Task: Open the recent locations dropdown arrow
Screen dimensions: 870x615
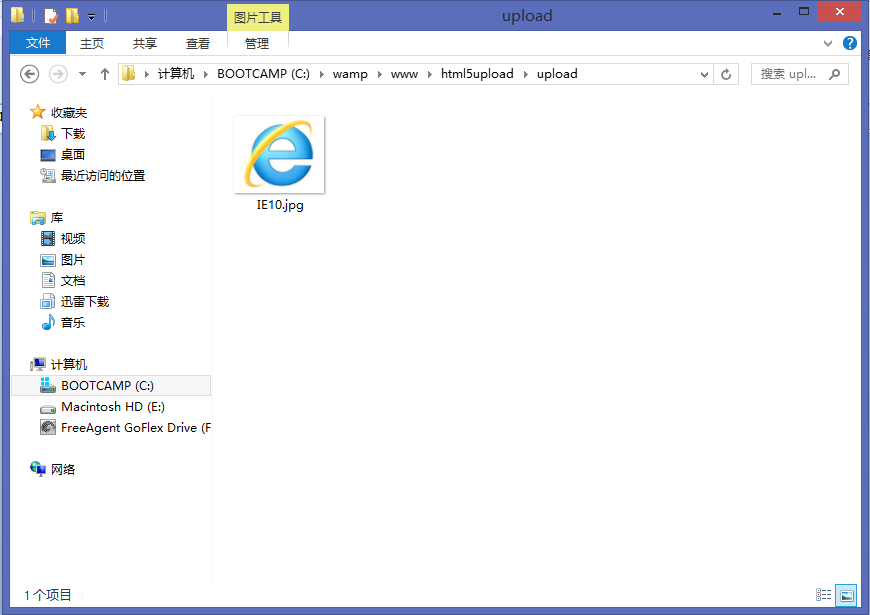Action: 82,74
